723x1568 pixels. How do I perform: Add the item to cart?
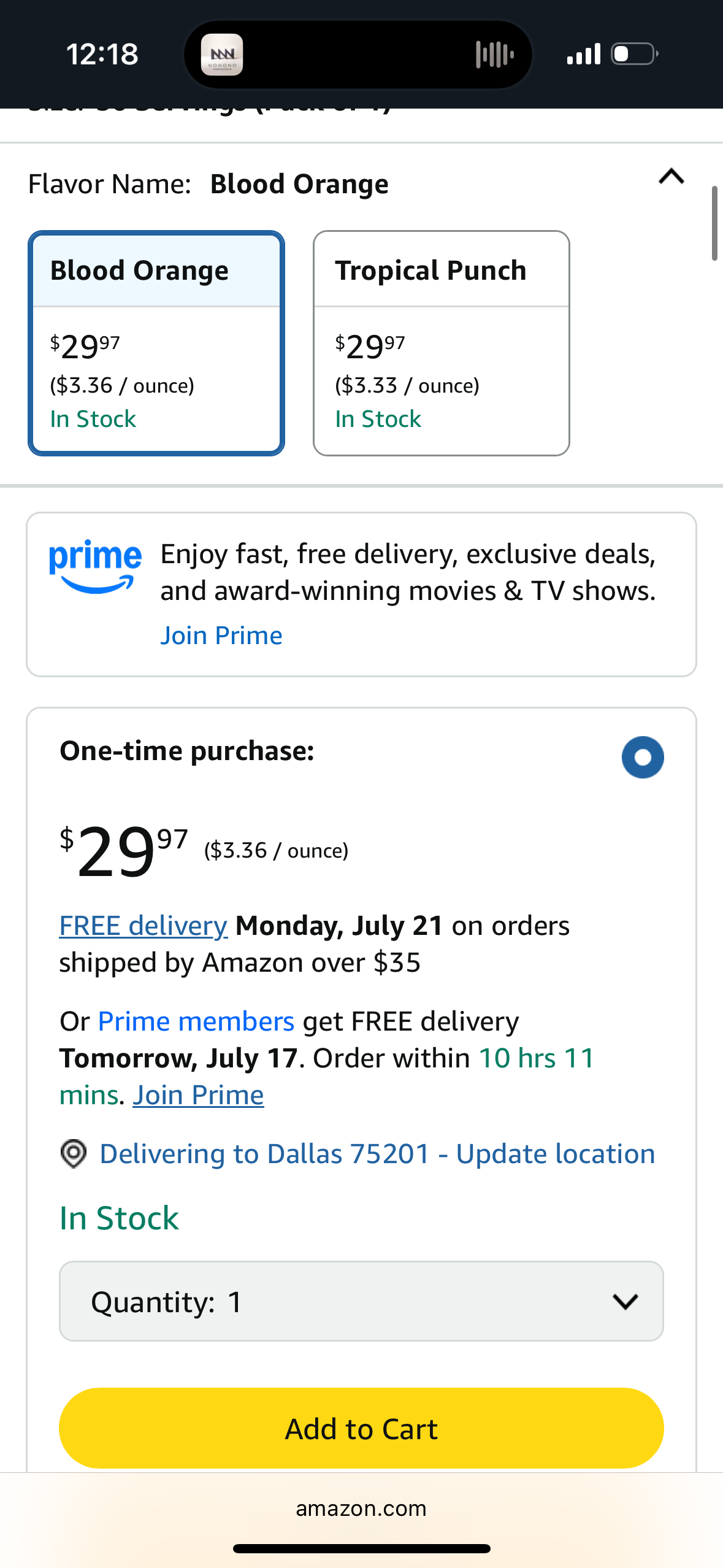pos(361,1428)
